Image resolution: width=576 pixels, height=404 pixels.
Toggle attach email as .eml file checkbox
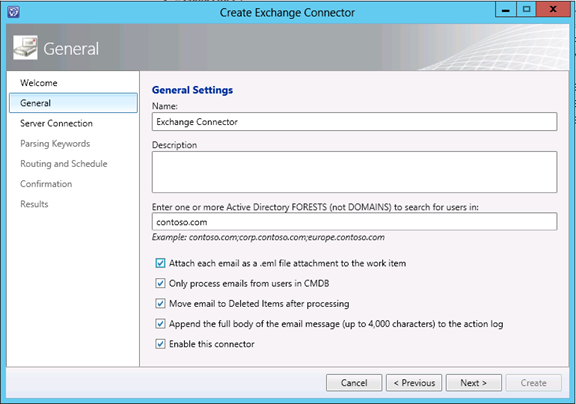click(x=160, y=263)
